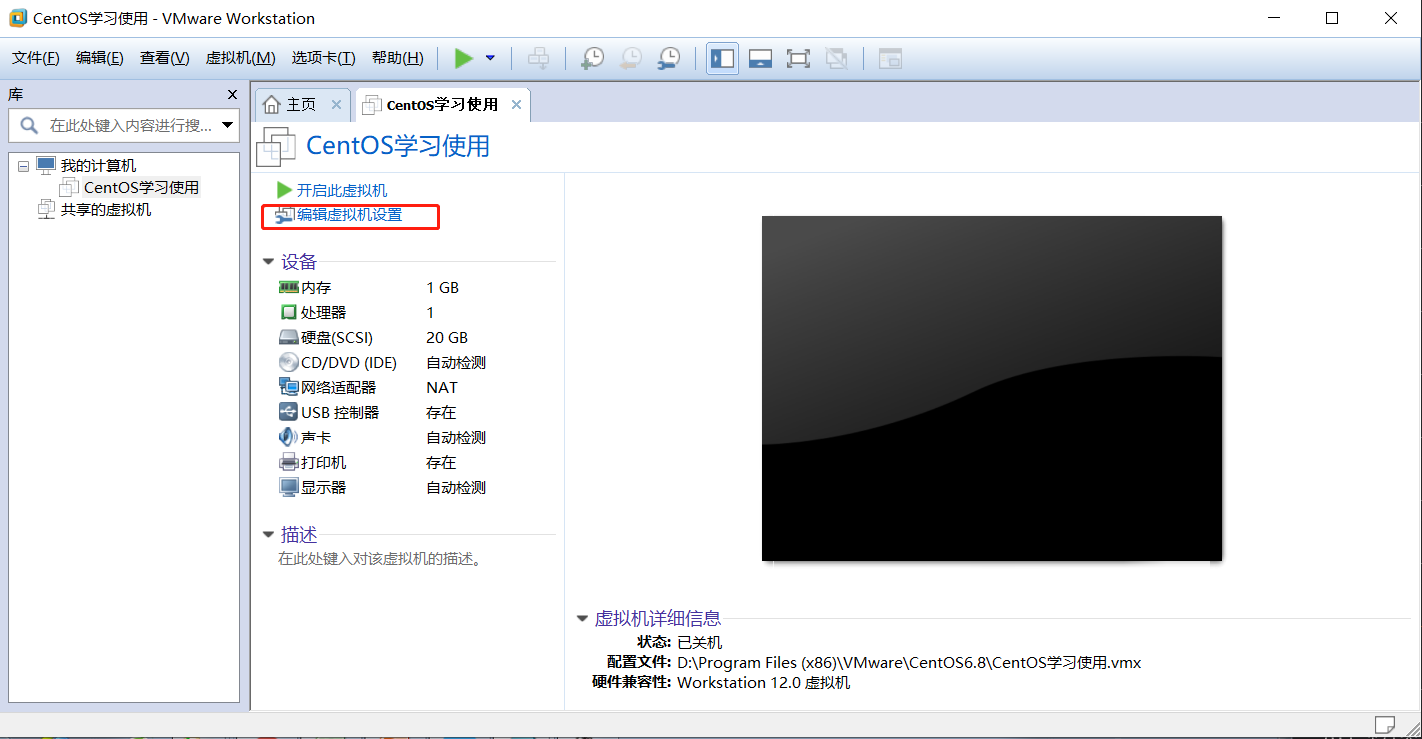Screen dimensions: 1422x739
Task: Collapse the 描述 section
Action: tap(268, 535)
